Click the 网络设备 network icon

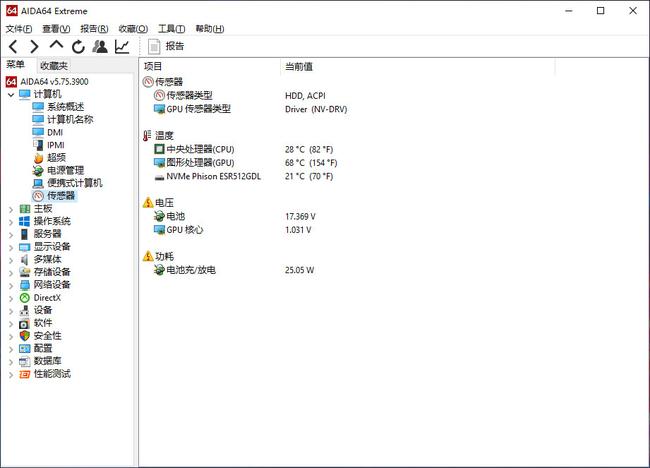point(25,285)
